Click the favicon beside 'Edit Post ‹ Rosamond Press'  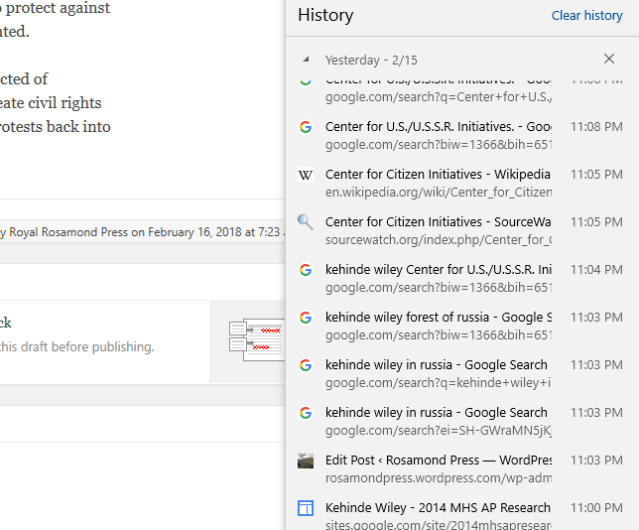coord(306,460)
